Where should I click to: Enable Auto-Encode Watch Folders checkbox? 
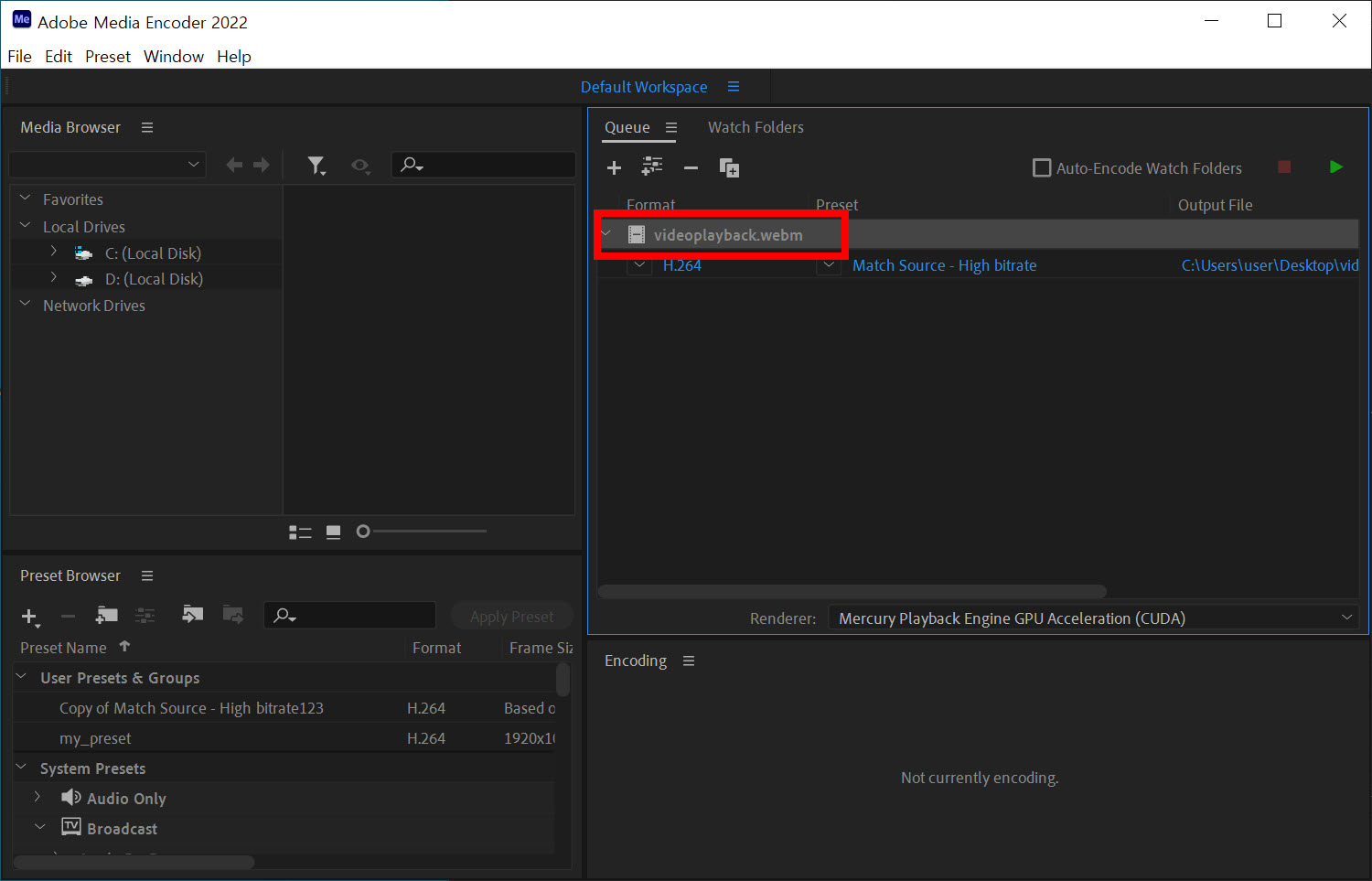(1042, 167)
